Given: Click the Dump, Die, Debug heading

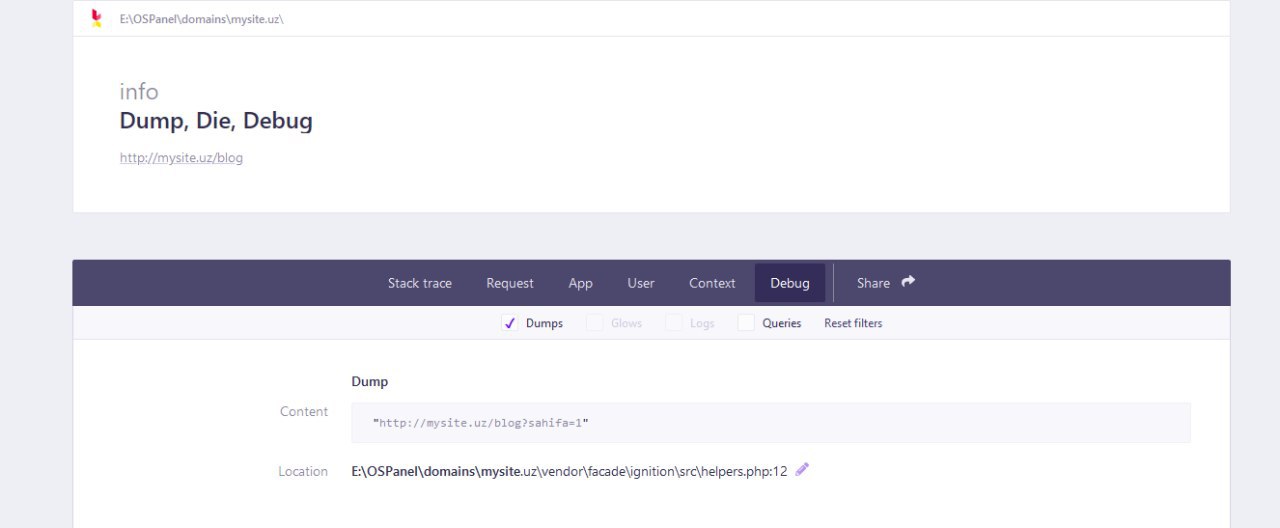Looking at the screenshot, I should (x=216, y=121).
